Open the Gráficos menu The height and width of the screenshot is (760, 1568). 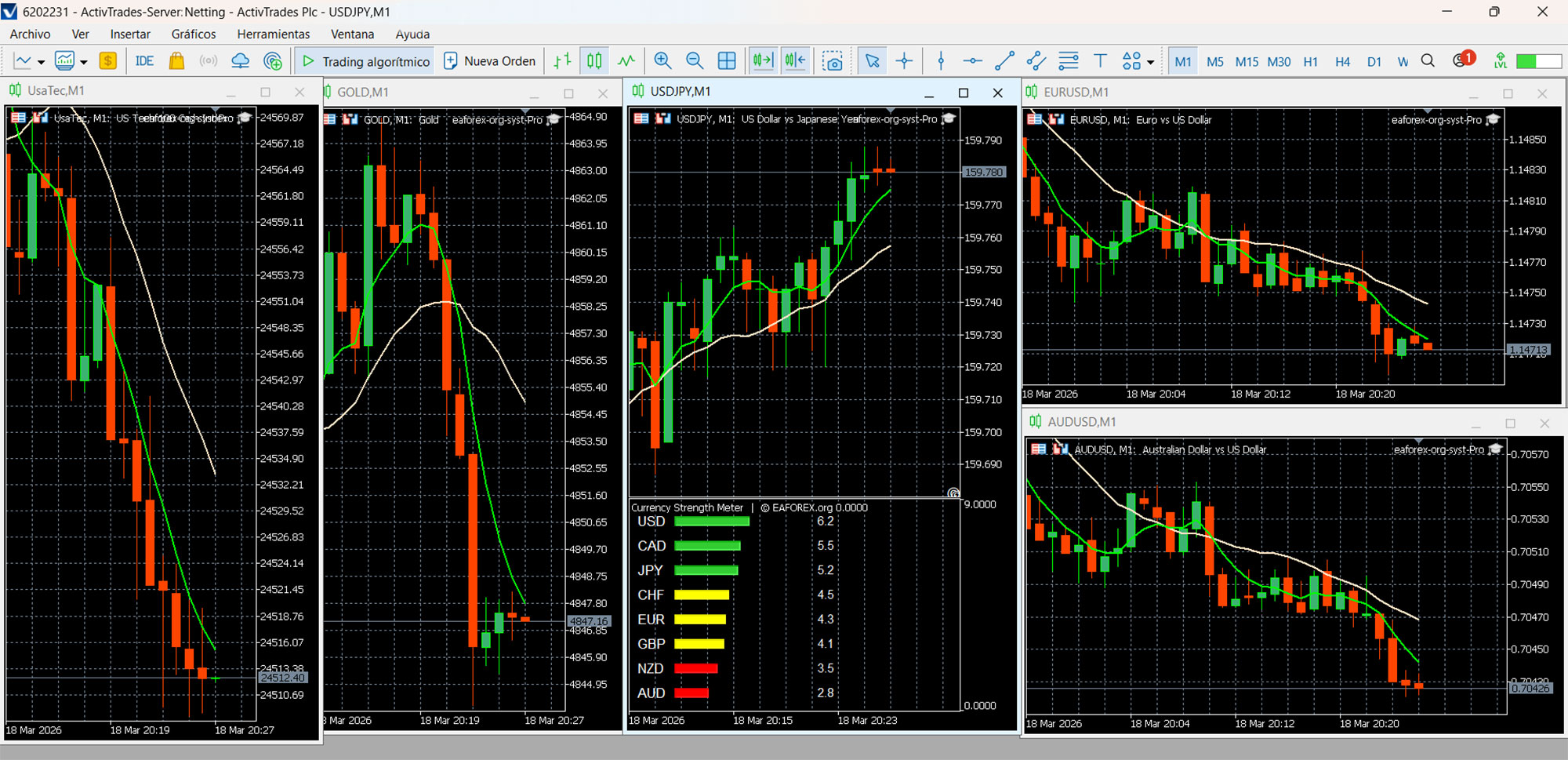tap(194, 34)
